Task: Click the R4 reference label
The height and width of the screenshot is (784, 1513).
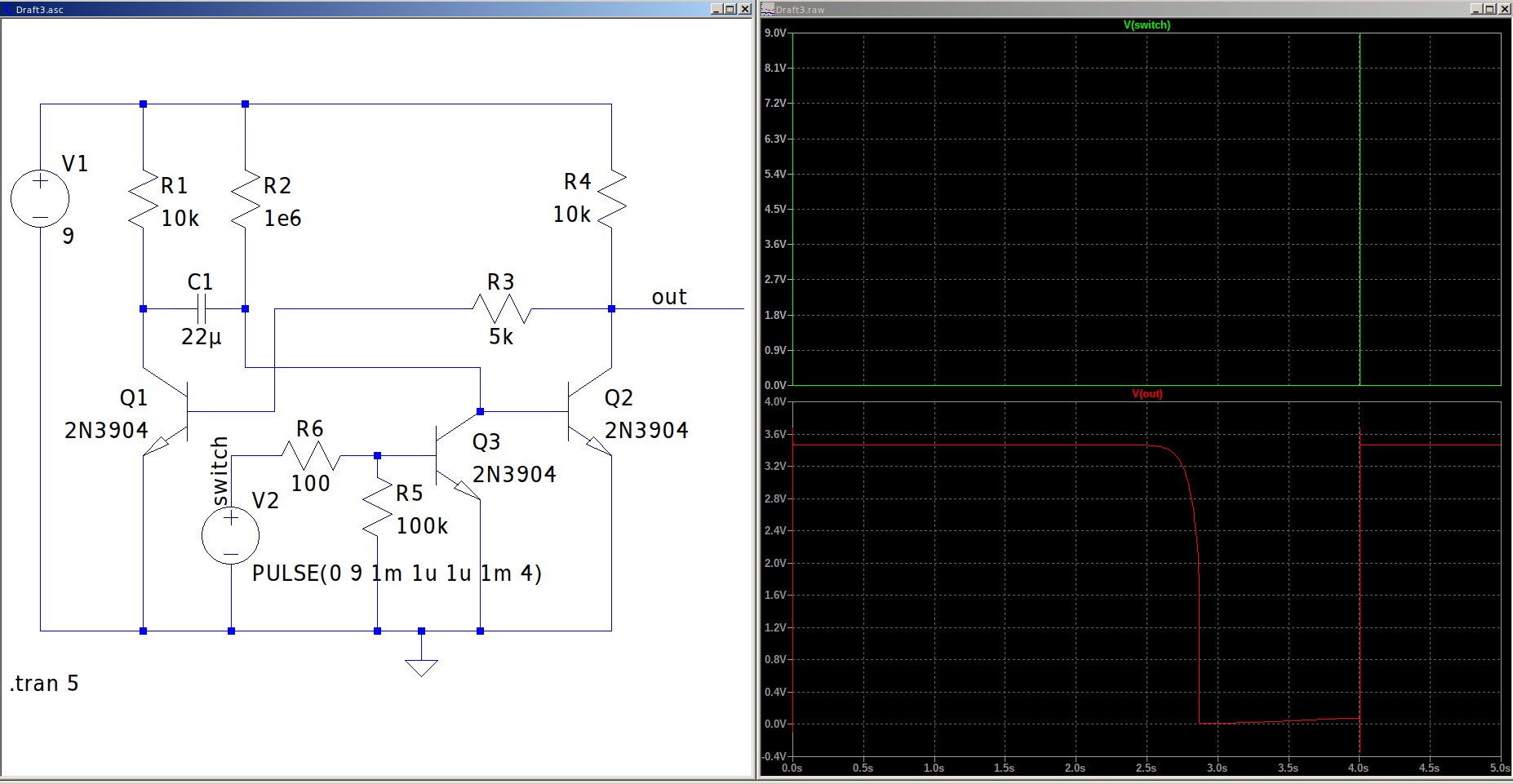Action: coord(578,182)
